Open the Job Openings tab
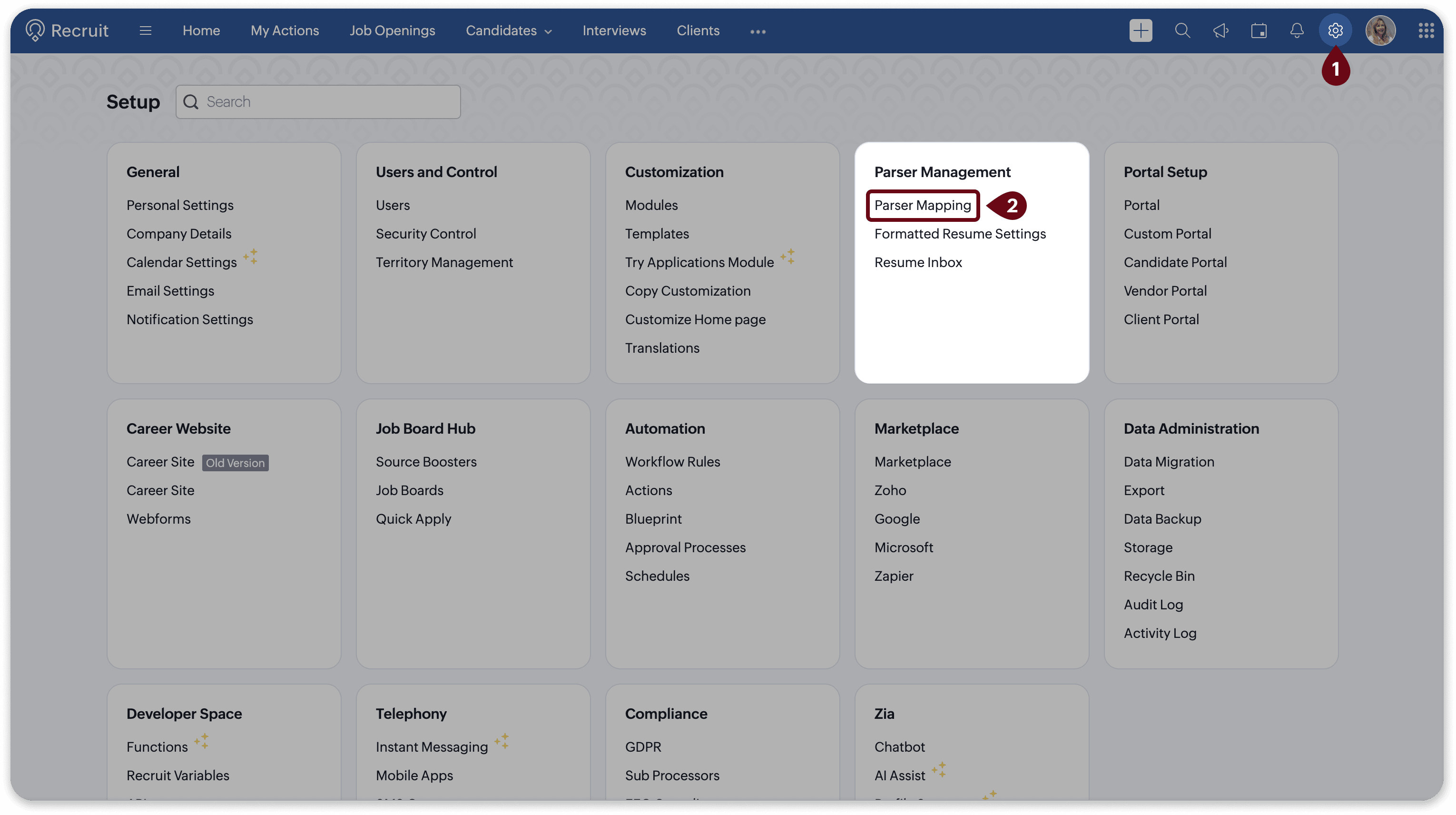 pyautogui.click(x=392, y=30)
